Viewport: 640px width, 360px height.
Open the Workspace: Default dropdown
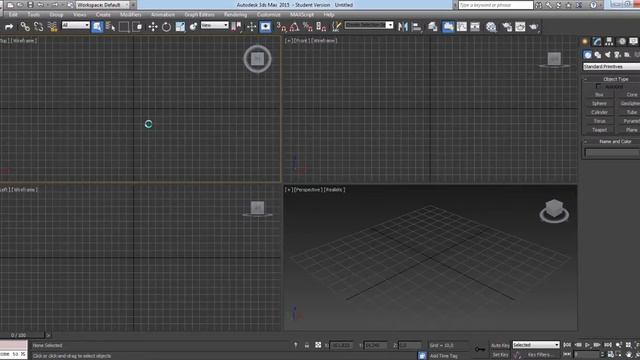pos(102,5)
